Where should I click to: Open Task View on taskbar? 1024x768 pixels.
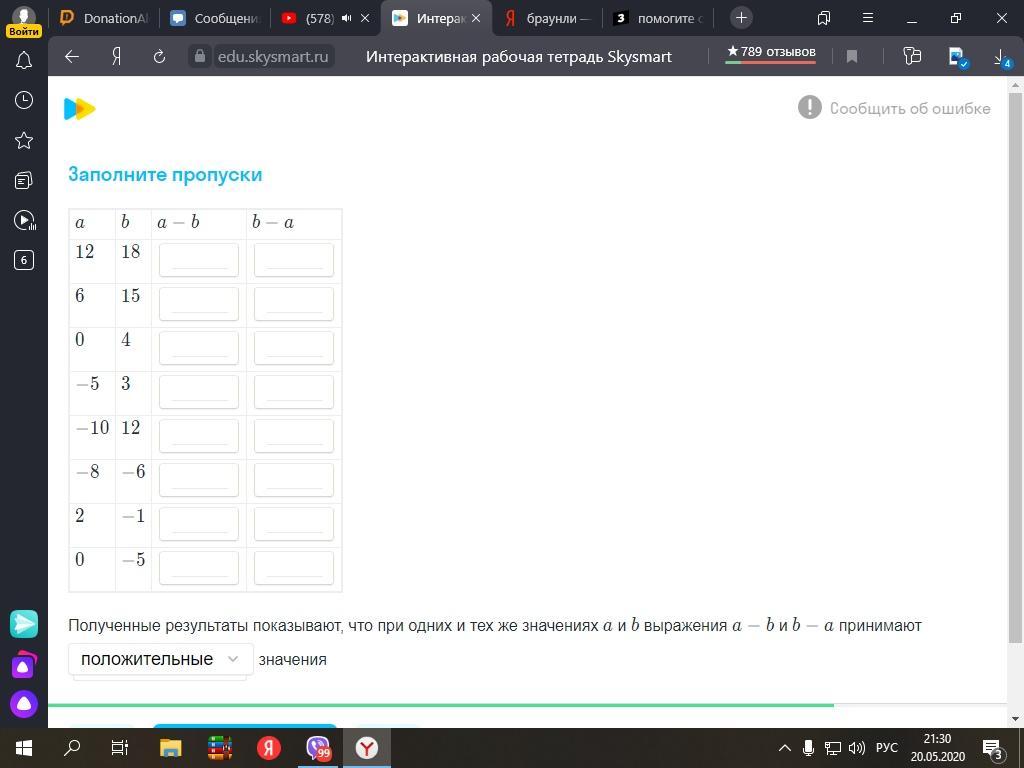120,748
